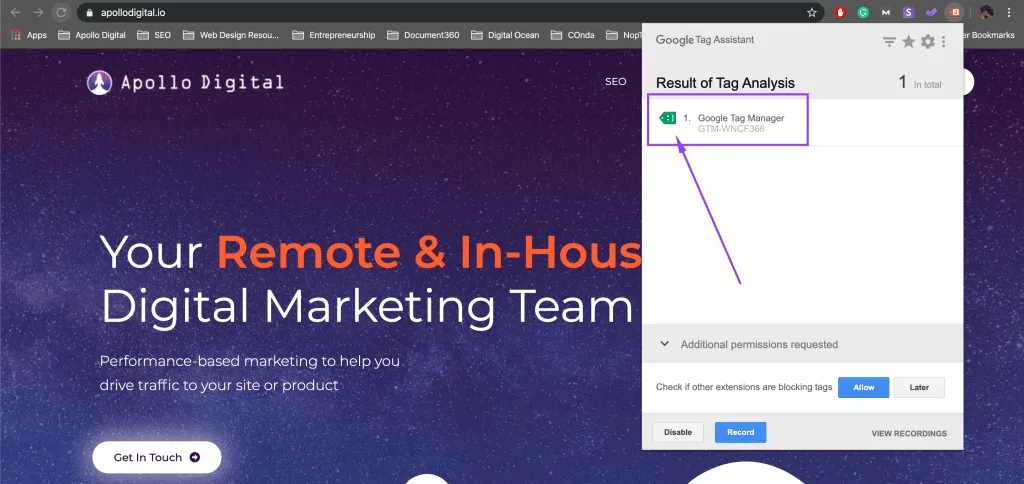The image size is (1024, 484).
Task: Open the purple checkmark extension icon
Action: pos(931,12)
